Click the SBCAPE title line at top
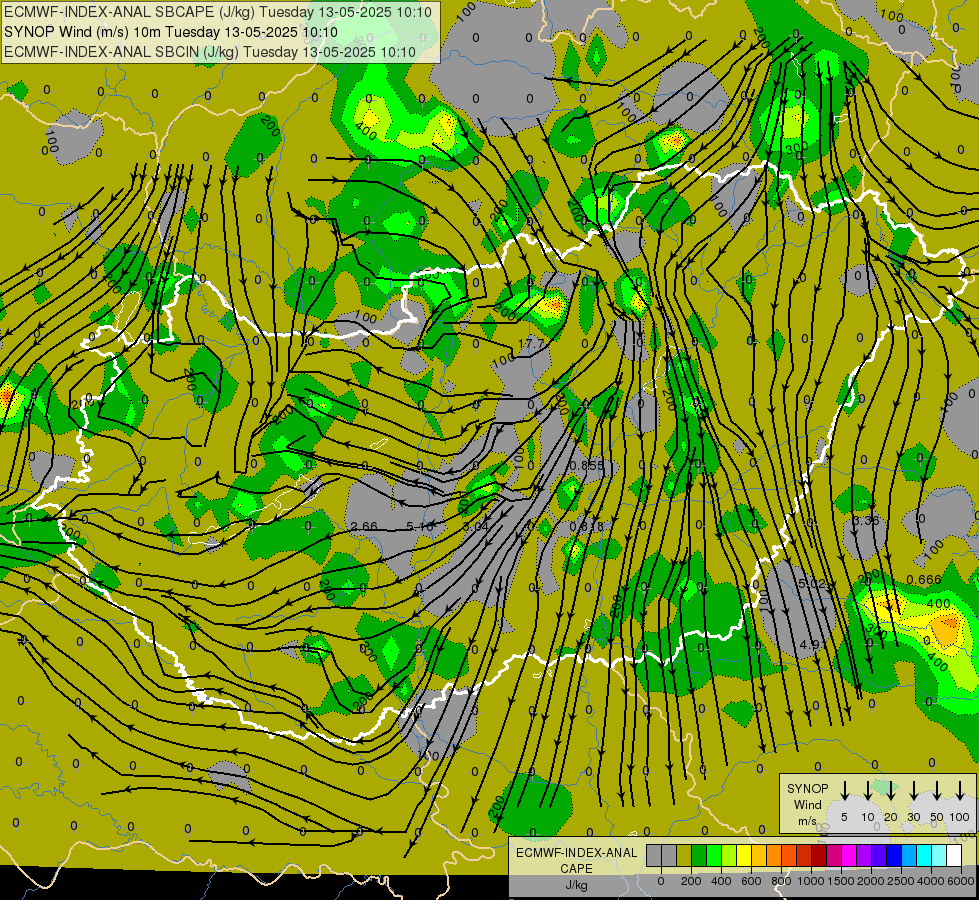 point(218,11)
